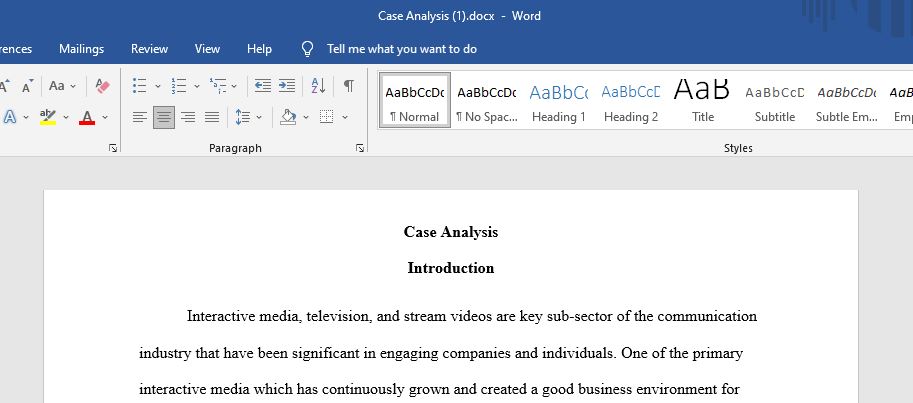913x403 pixels.
Task: Apply the Title style
Action: pyautogui.click(x=703, y=100)
